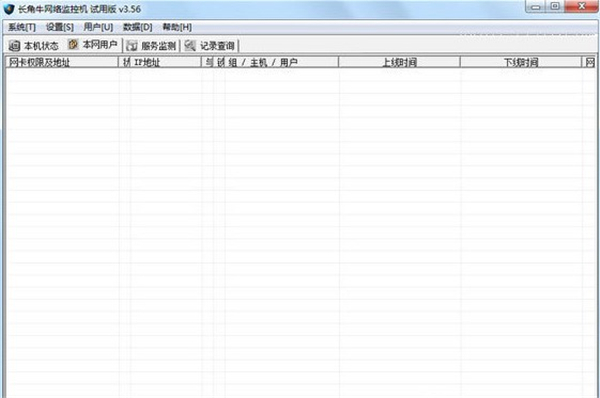Open the 设置[S] menu
This screenshot has width=600, height=398.
pyautogui.click(x=60, y=27)
